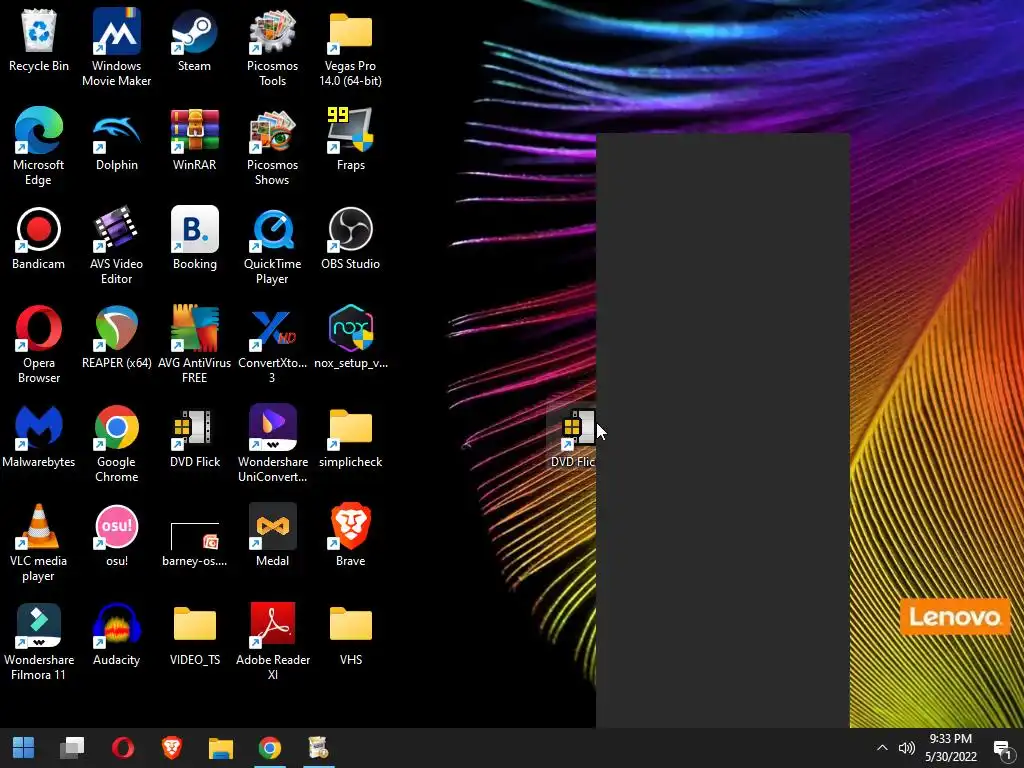Click the nox_setup installer icon
Screen dimensions: 1024x768
click(350, 338)
